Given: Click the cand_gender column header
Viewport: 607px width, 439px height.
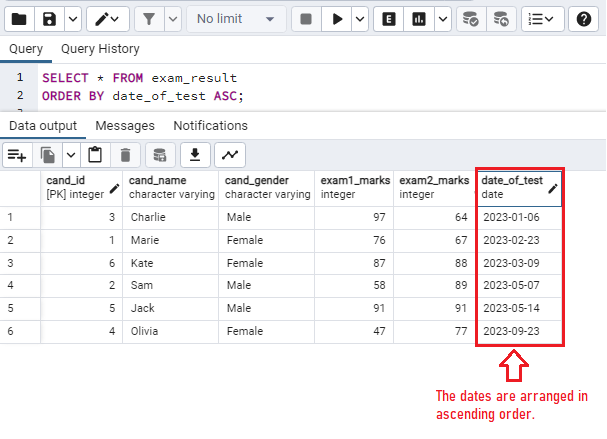Looking at the screenshot, I should pos(266,187).
